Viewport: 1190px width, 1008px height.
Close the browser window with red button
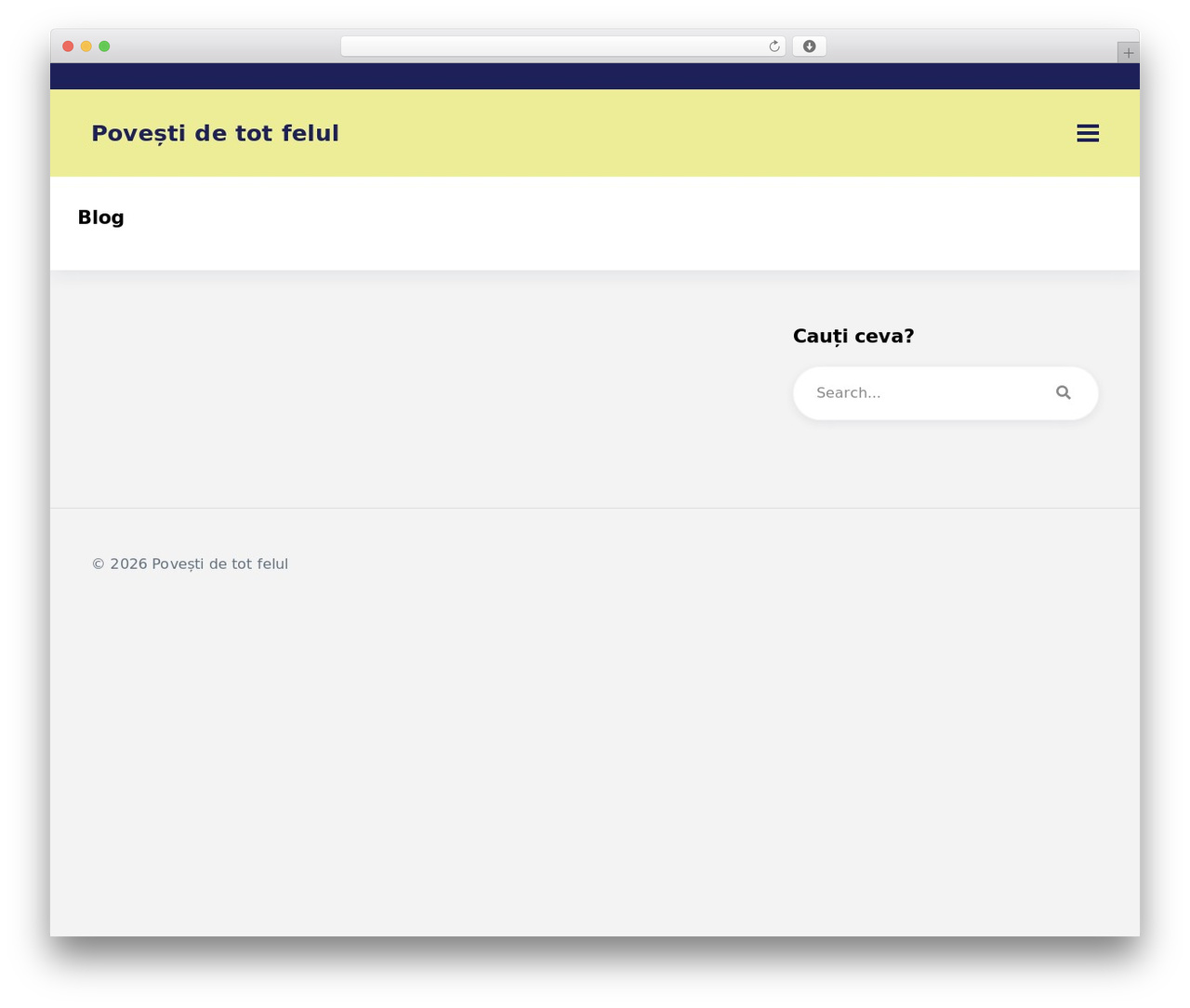coord(68,46)
